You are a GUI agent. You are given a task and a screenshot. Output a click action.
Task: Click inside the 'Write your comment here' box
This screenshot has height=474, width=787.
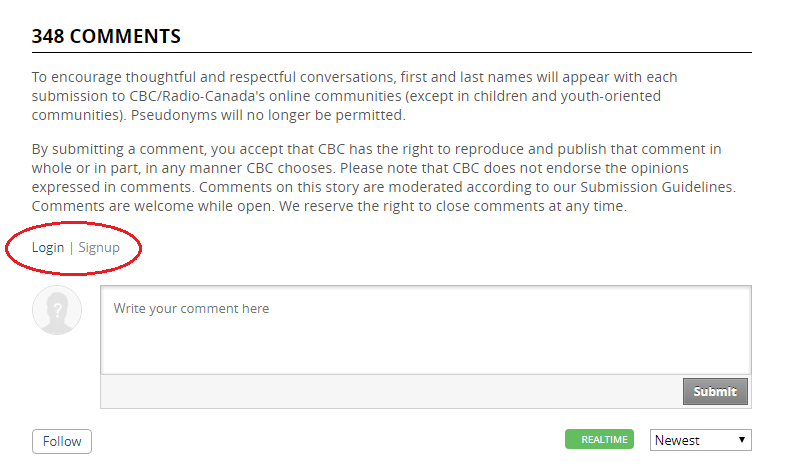click(426, 330)
